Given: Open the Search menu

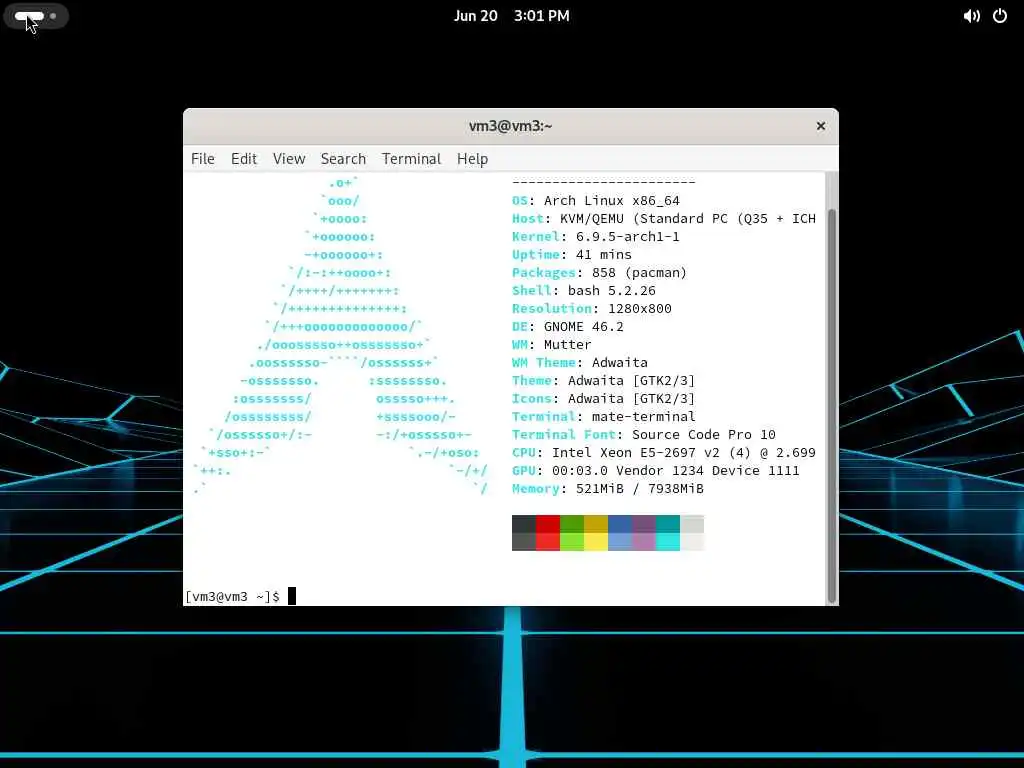Looking at the screenshot, I should (343, 159).
